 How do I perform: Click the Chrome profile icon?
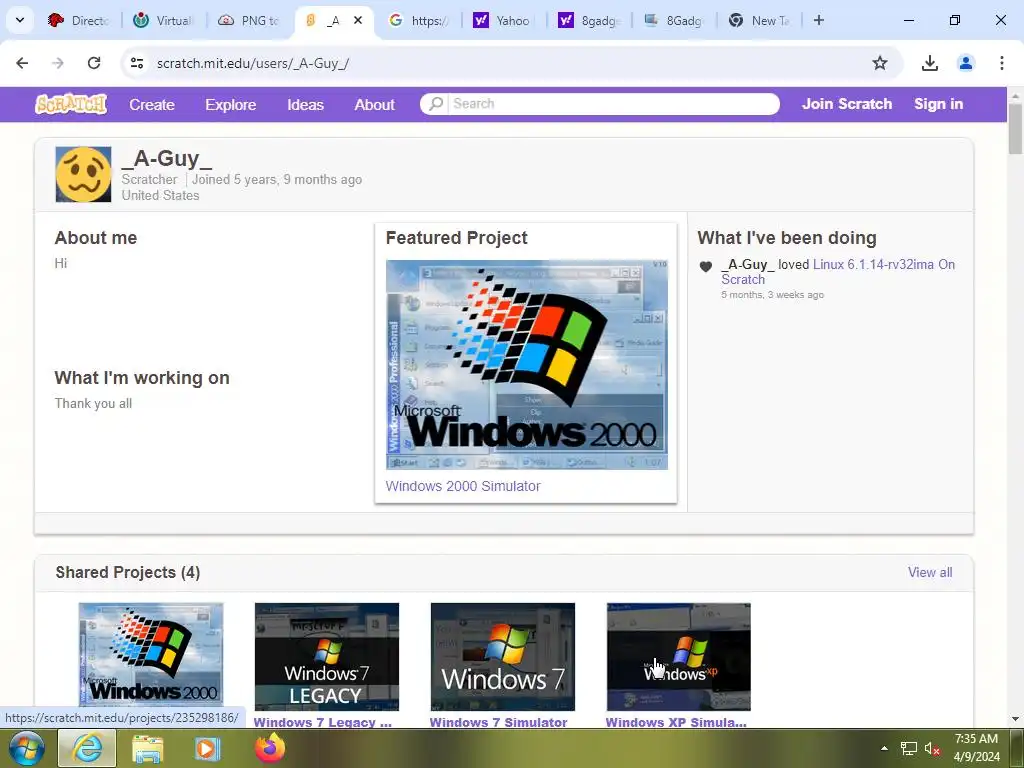click(965, 63)
